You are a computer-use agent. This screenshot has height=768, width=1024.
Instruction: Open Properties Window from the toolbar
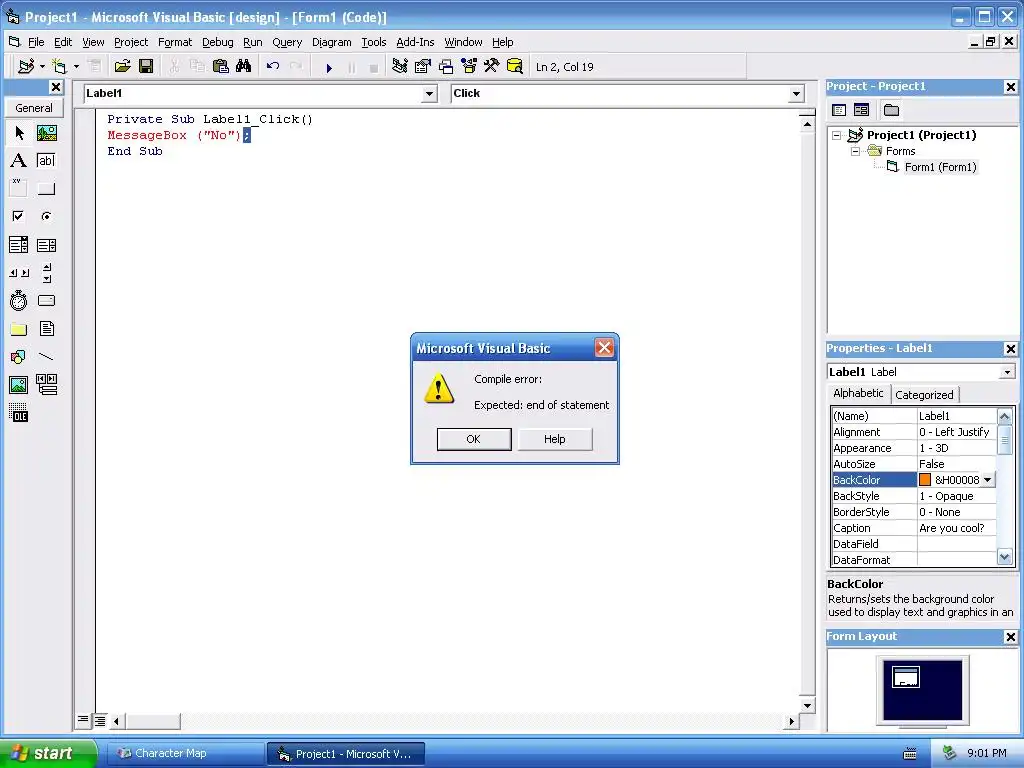[423, 66]
